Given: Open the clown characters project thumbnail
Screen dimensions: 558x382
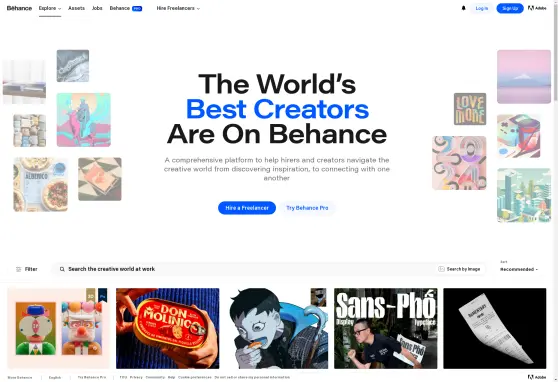Looking at the screenshot, I should pyautogui.click(x=59, y=329).
